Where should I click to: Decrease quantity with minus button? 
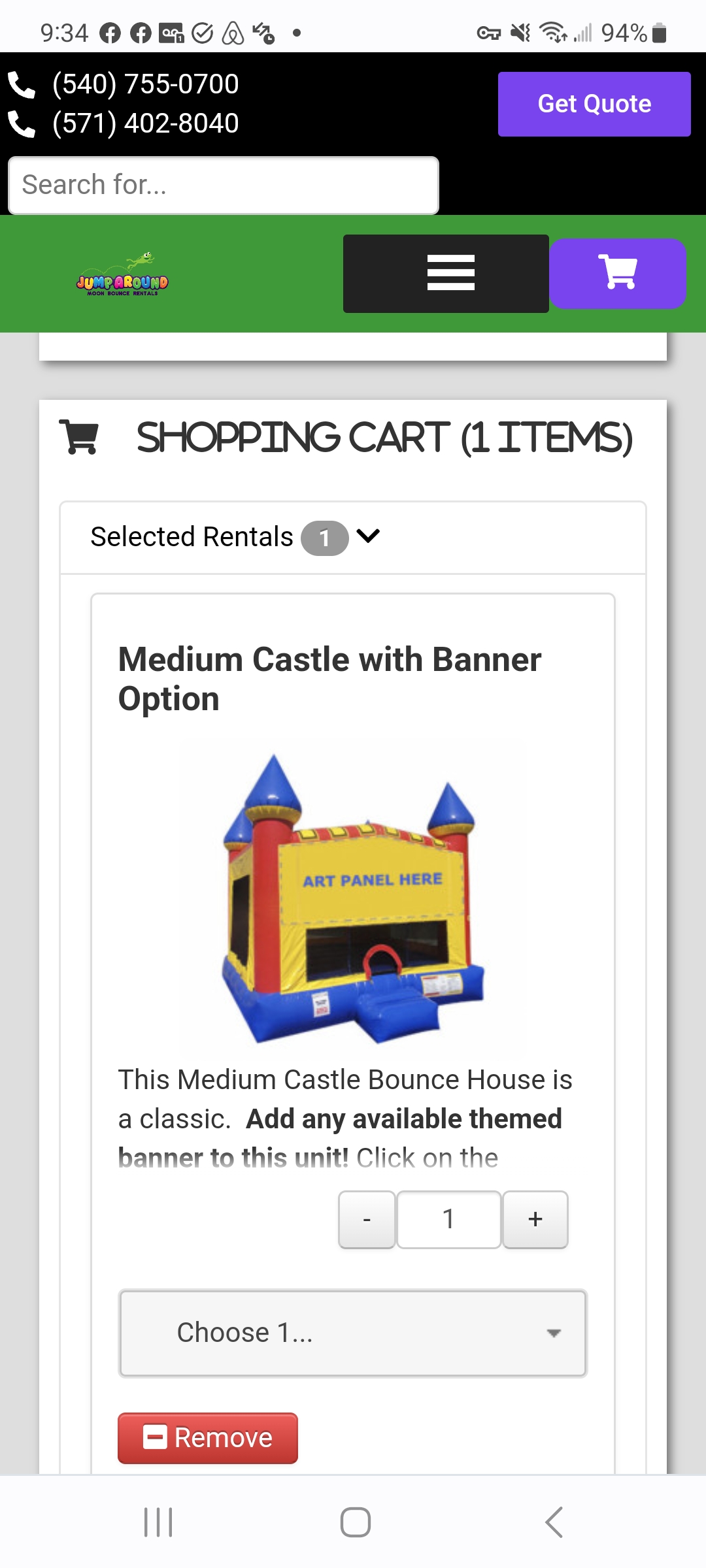(367, 1219)
